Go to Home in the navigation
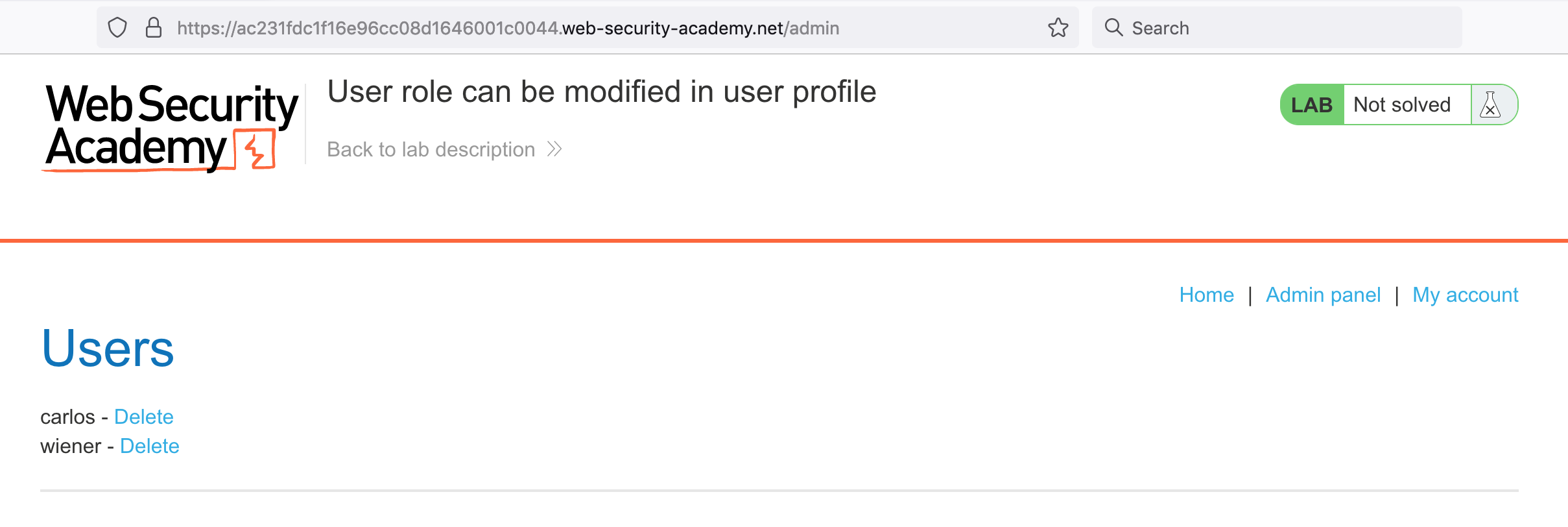 tap(1206, 295)
